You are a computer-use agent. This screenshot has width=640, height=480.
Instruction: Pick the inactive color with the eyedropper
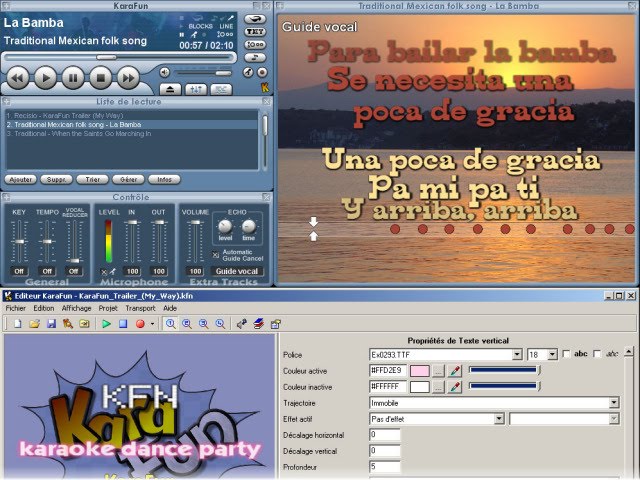pos(455,387)
